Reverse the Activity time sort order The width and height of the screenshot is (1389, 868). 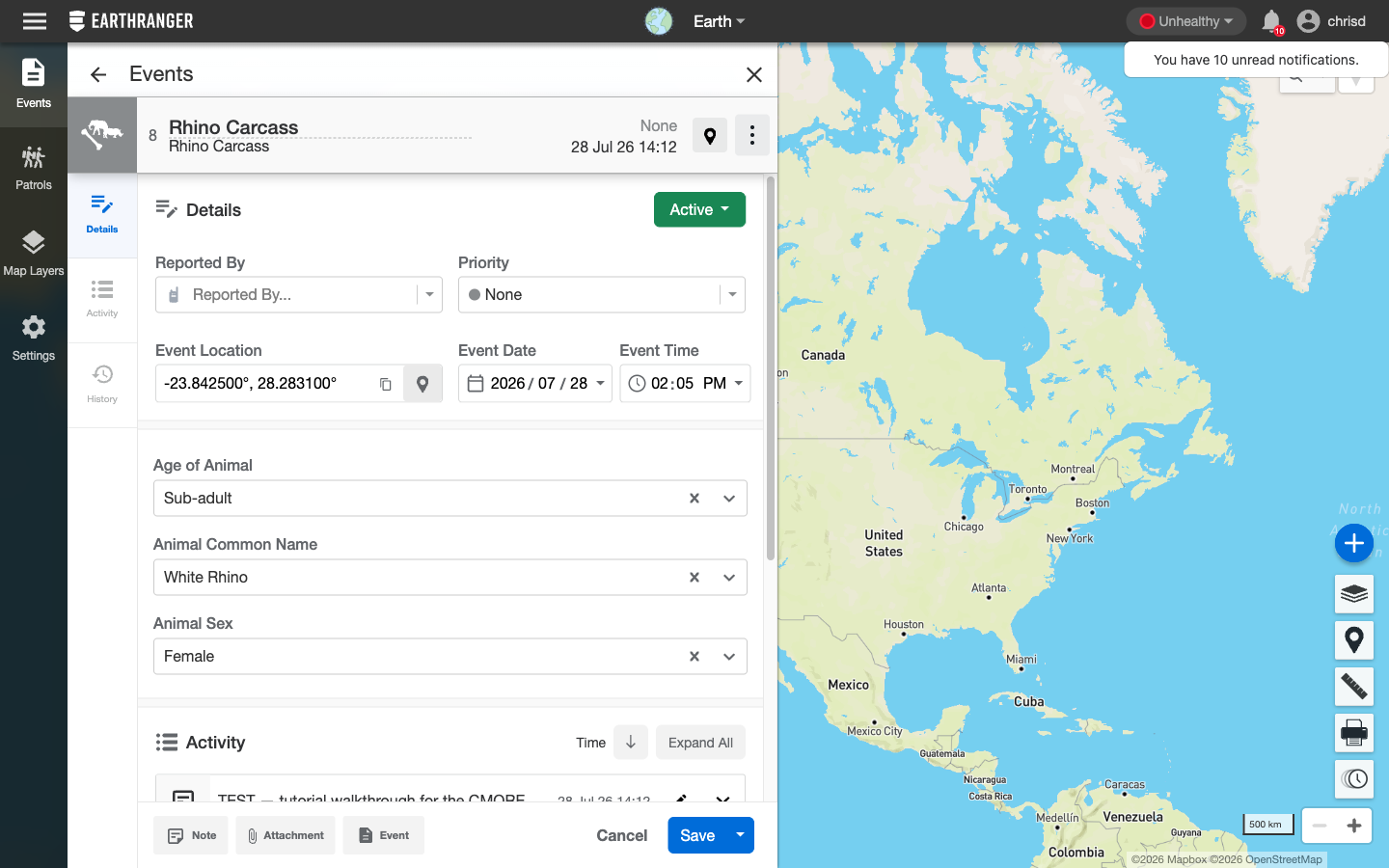(631, 743)
